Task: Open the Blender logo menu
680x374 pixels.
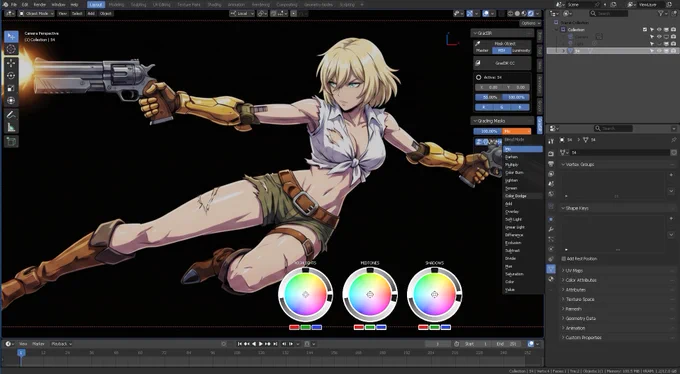Action: coord(5,4)
